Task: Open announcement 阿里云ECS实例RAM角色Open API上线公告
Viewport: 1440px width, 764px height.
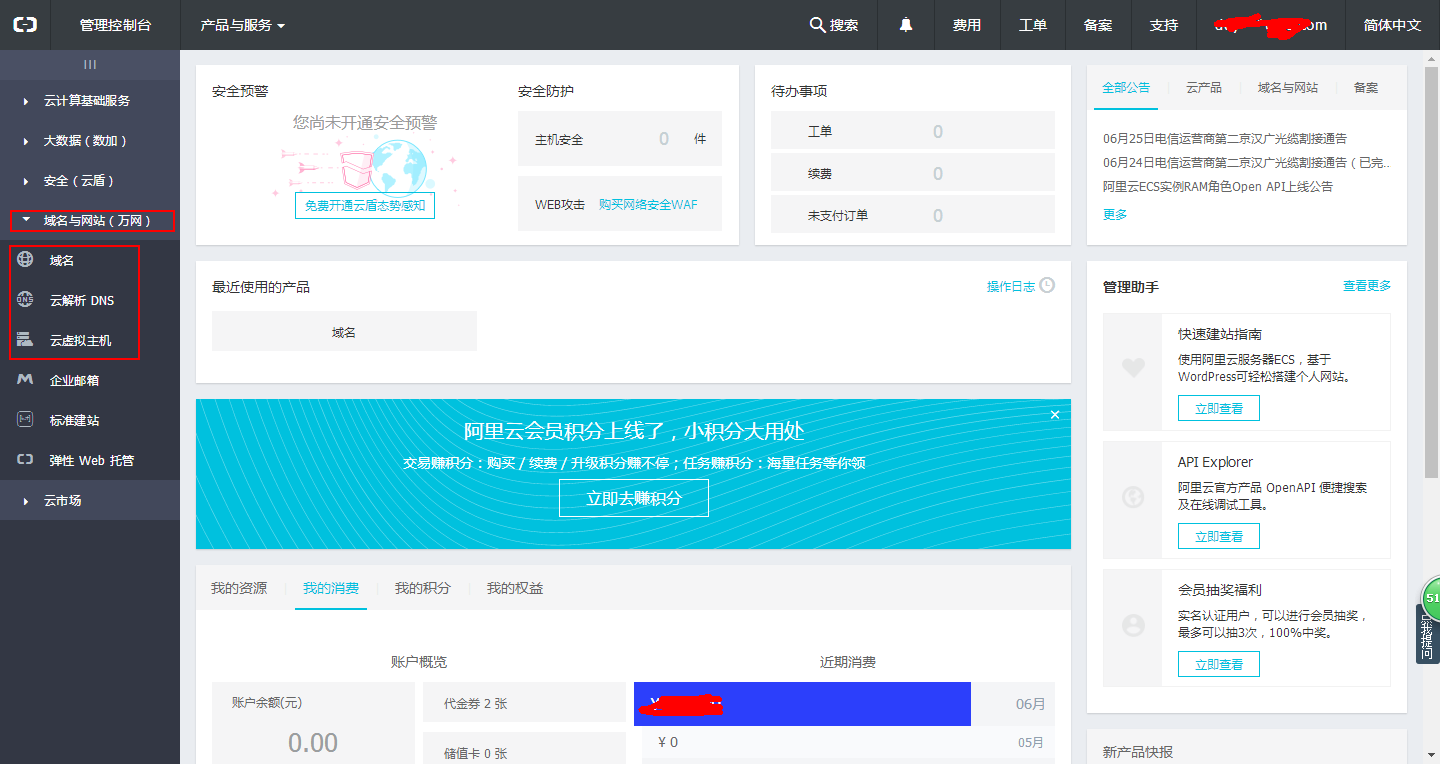Action: click(1218, 186)
